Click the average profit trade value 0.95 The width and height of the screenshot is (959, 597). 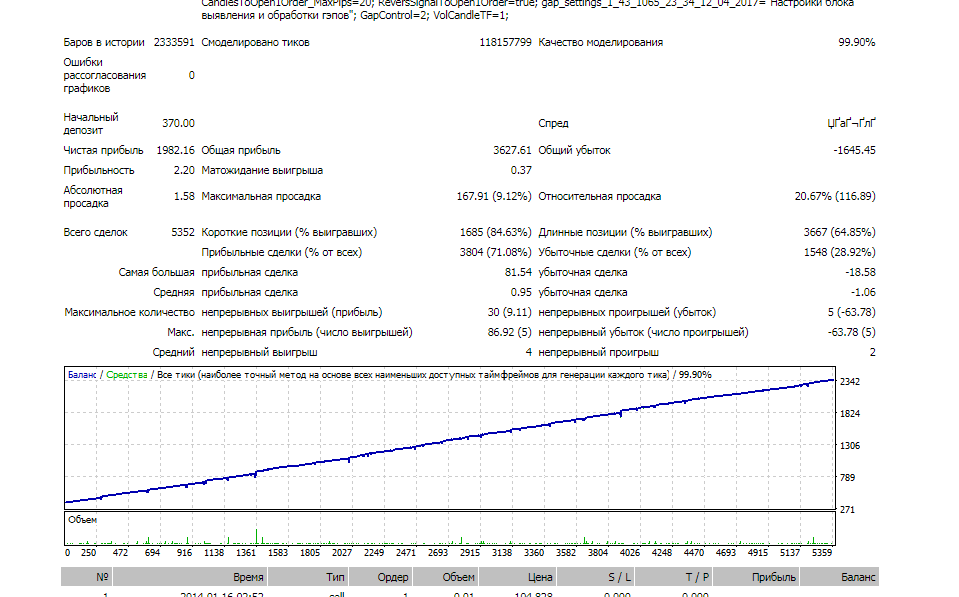pos(520,292)
